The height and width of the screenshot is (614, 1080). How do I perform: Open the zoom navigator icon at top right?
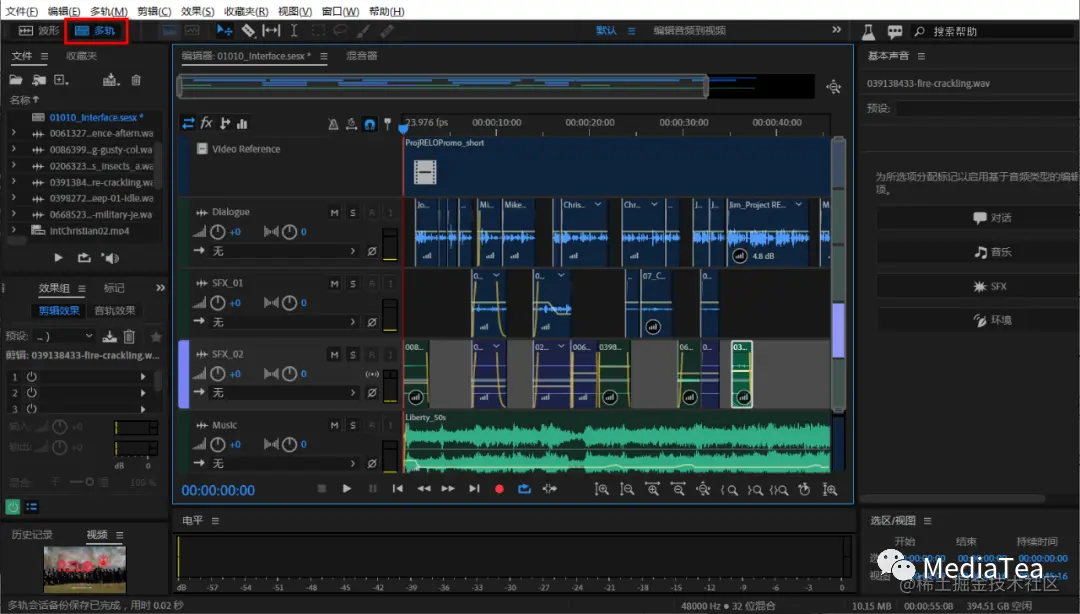click(x=833, y=88)
